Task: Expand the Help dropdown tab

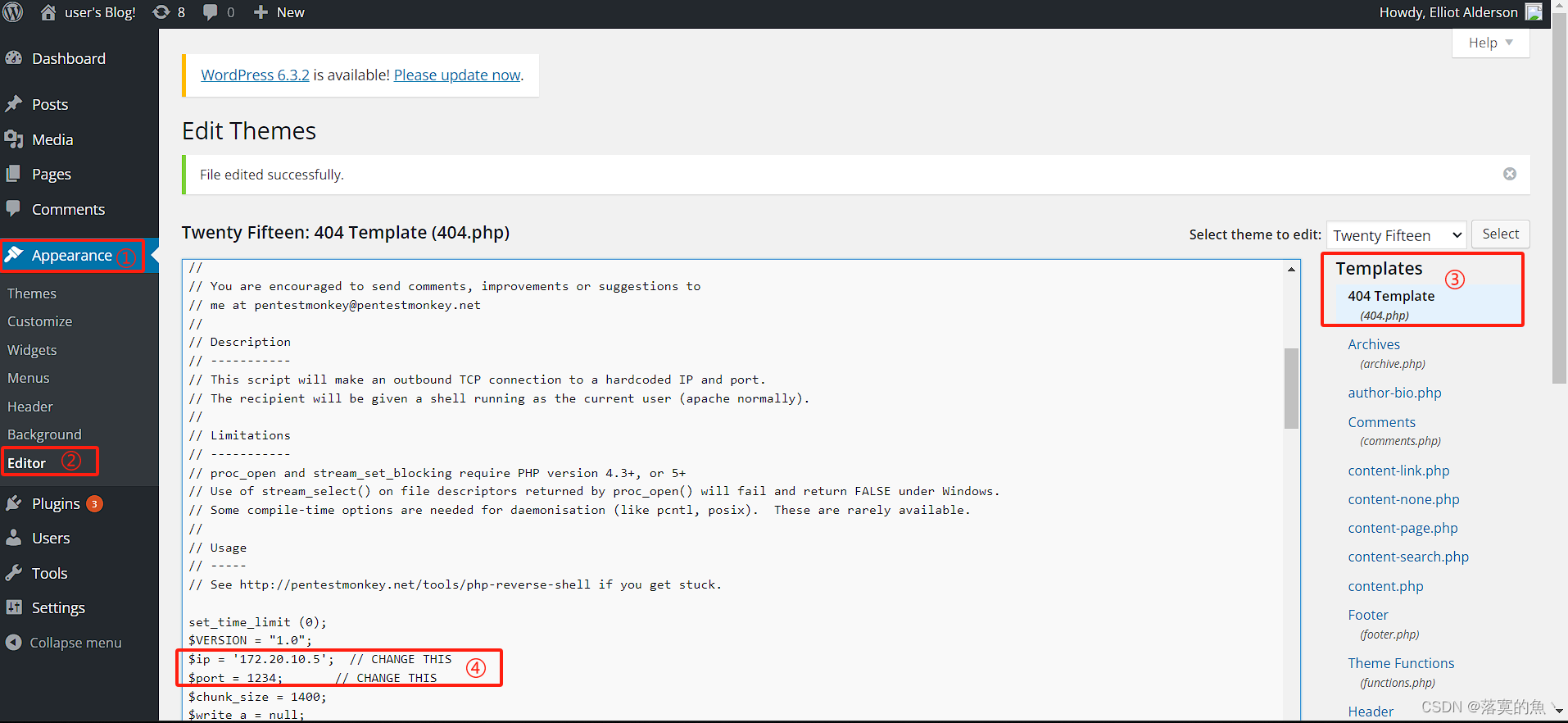Action: [1490, 43]
